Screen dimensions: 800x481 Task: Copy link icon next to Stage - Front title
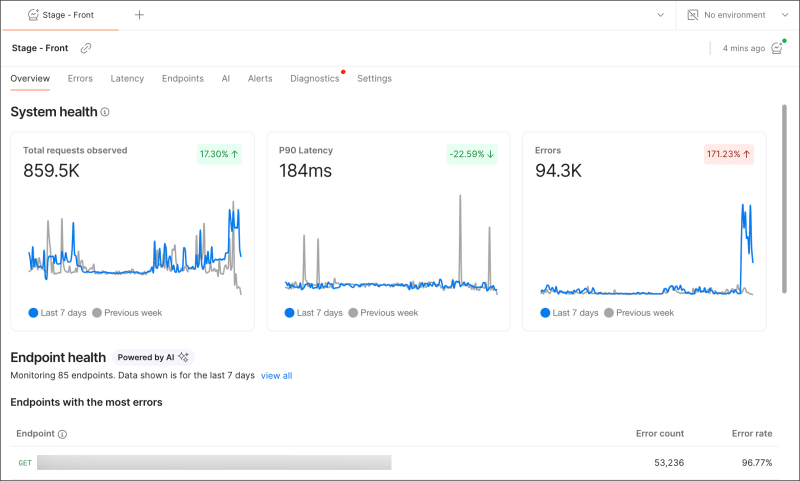(x=86, y=48)
